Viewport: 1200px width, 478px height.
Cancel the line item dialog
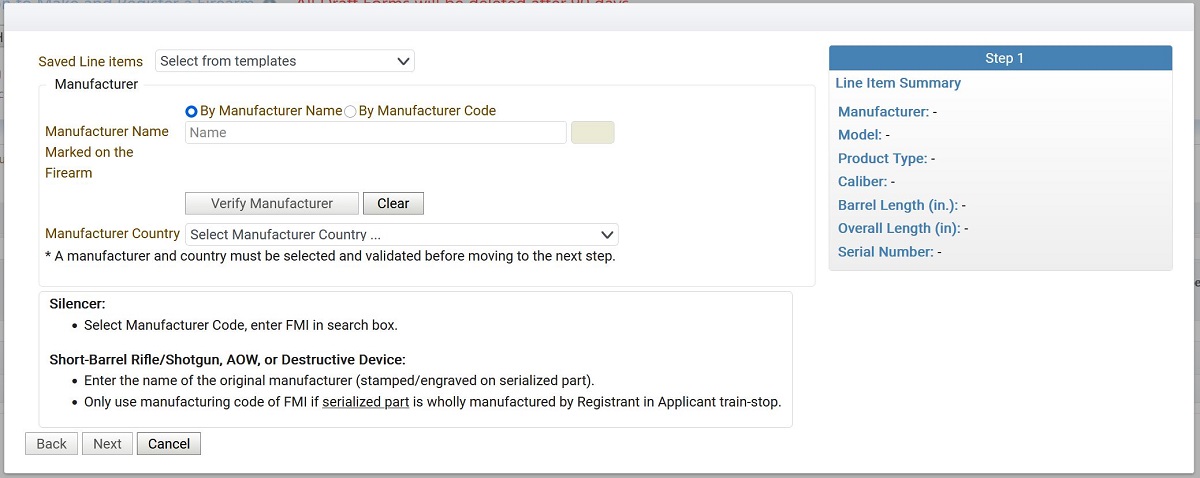[169, 443]
